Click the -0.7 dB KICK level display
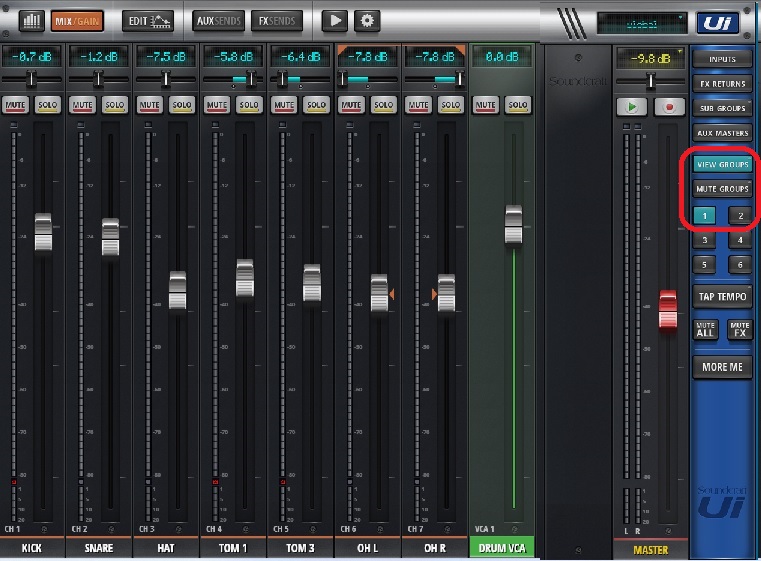 coord(32,57)
